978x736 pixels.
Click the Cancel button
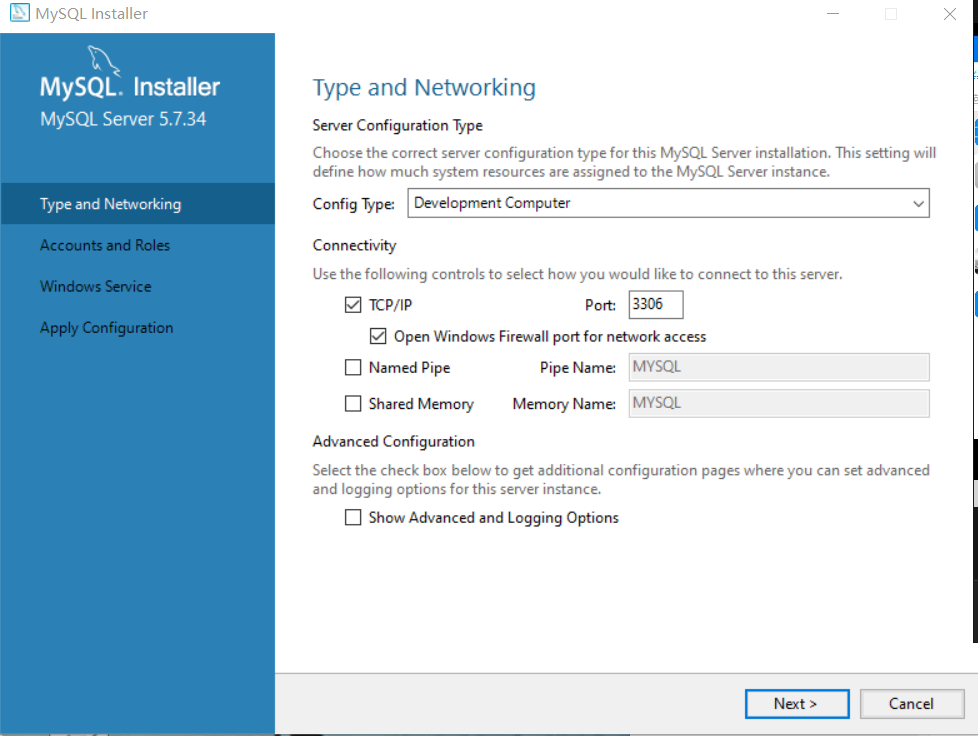(x=911, y=704)
